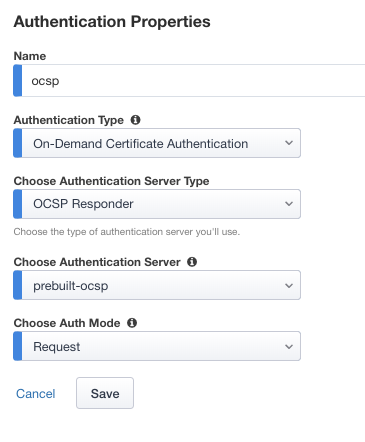Click the Authentication Properties heading
365x442 pixels.
[x=112, y=22]
